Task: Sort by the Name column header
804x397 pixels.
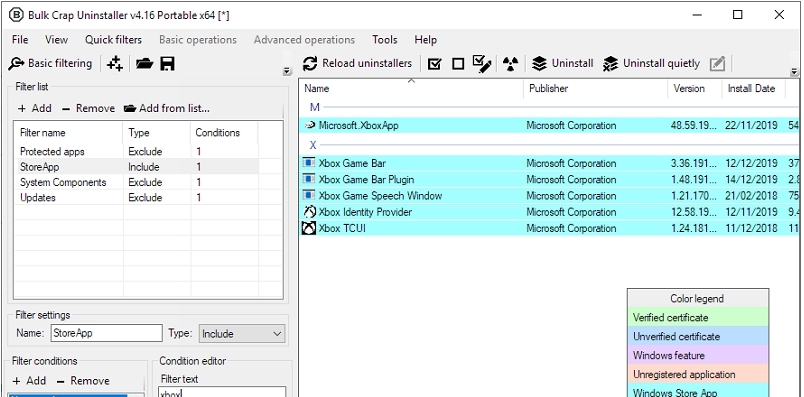Action: click(411, 88)
